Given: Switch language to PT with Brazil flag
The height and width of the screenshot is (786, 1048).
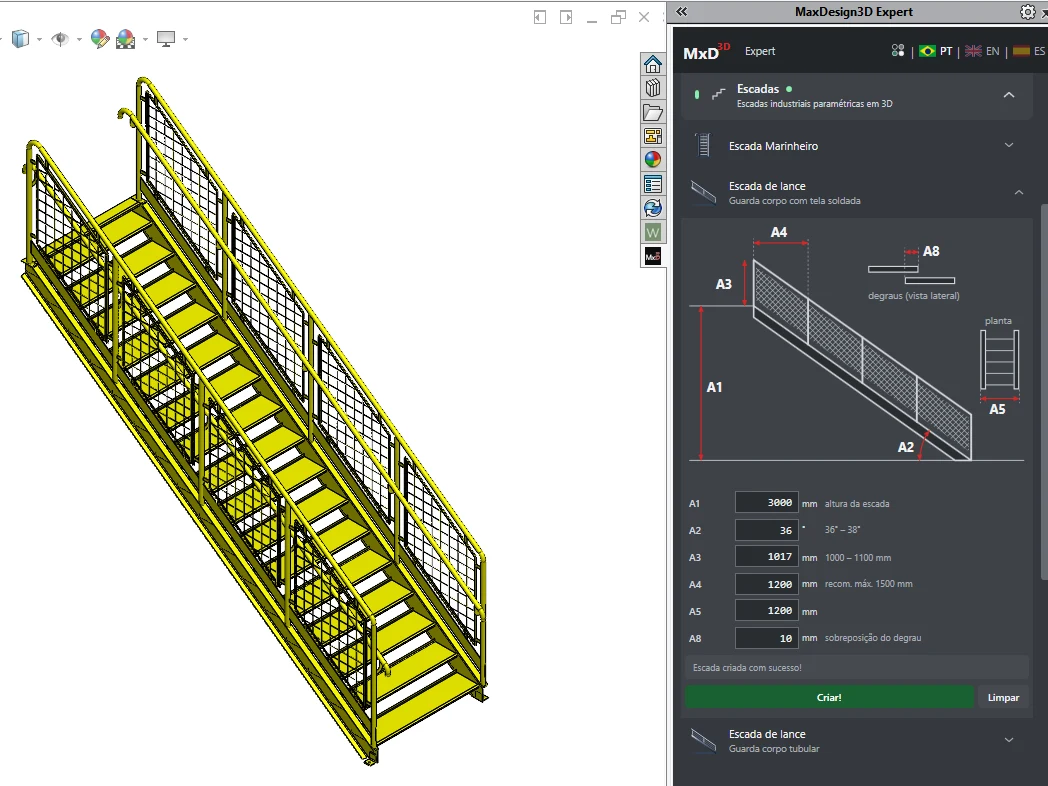Looking at the screenshot, I should tap(935, 51).
